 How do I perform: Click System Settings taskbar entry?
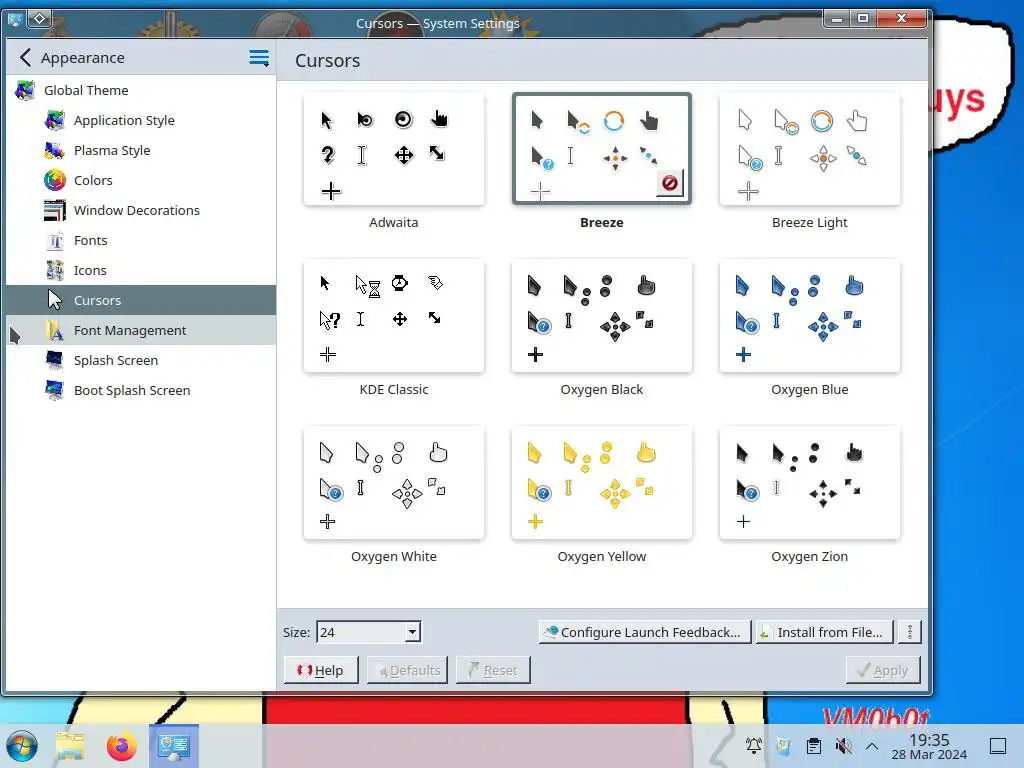[174, 746]
